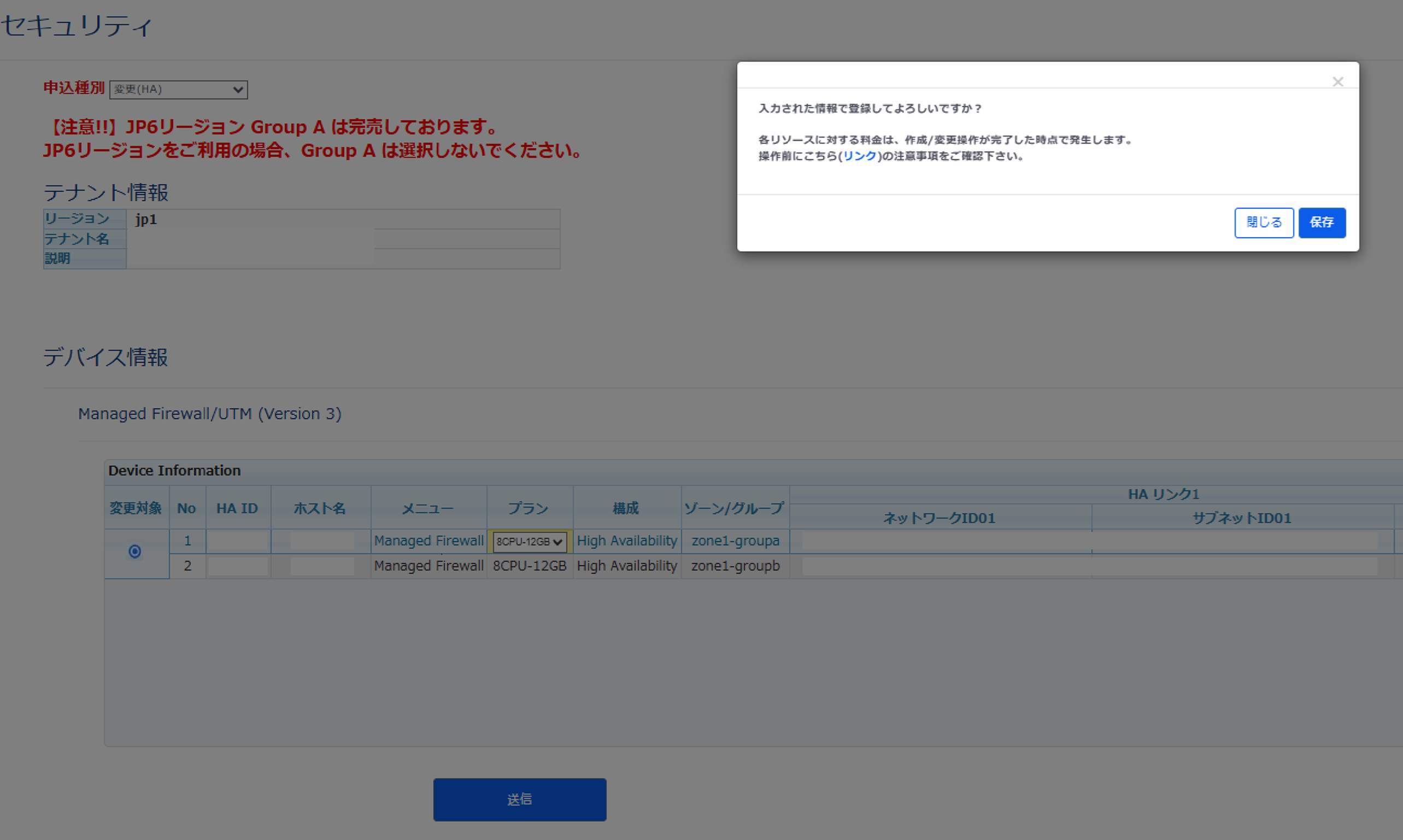The width and height of the screenshot is (1403, 840).
Task: Click the Device Information panel title
Action: (174, 471)
